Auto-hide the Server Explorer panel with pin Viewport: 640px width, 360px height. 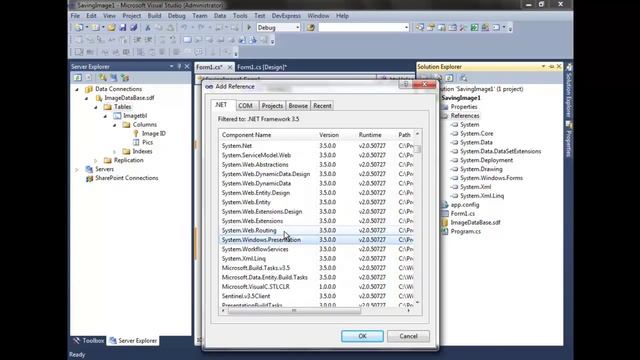click(179, 67)
